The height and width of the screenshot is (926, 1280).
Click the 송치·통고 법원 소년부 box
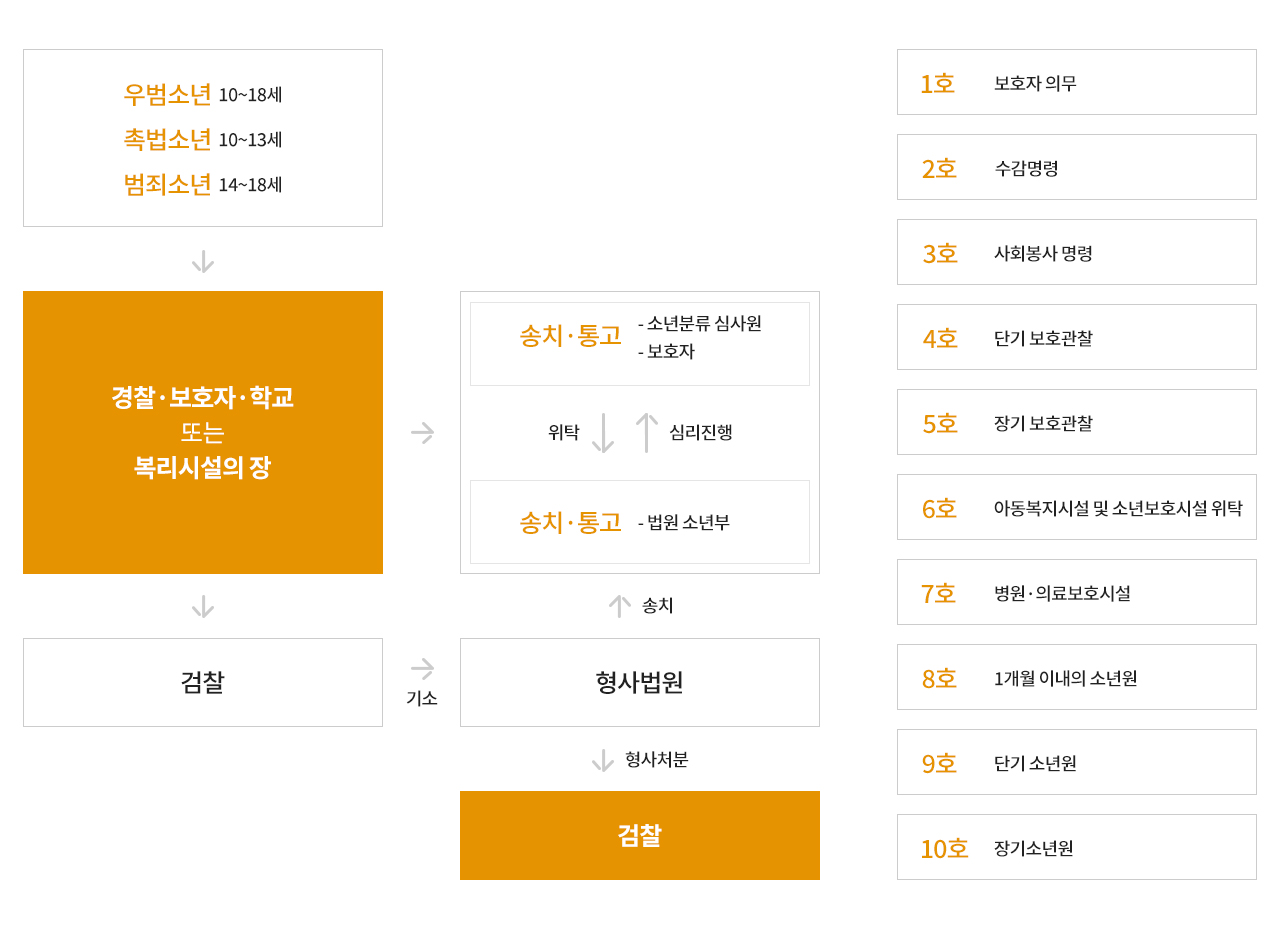point(640,522)
